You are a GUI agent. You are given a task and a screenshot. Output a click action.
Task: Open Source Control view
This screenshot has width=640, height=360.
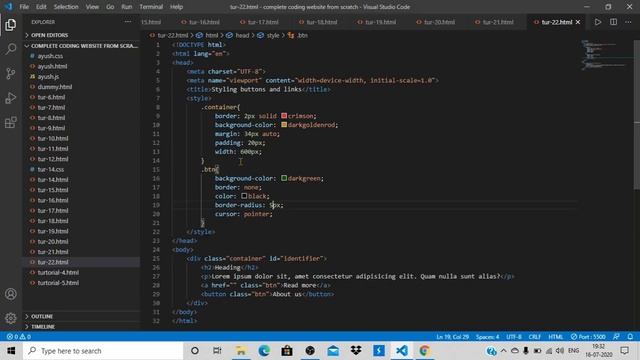pyautogui.click(x=11, y=73)
